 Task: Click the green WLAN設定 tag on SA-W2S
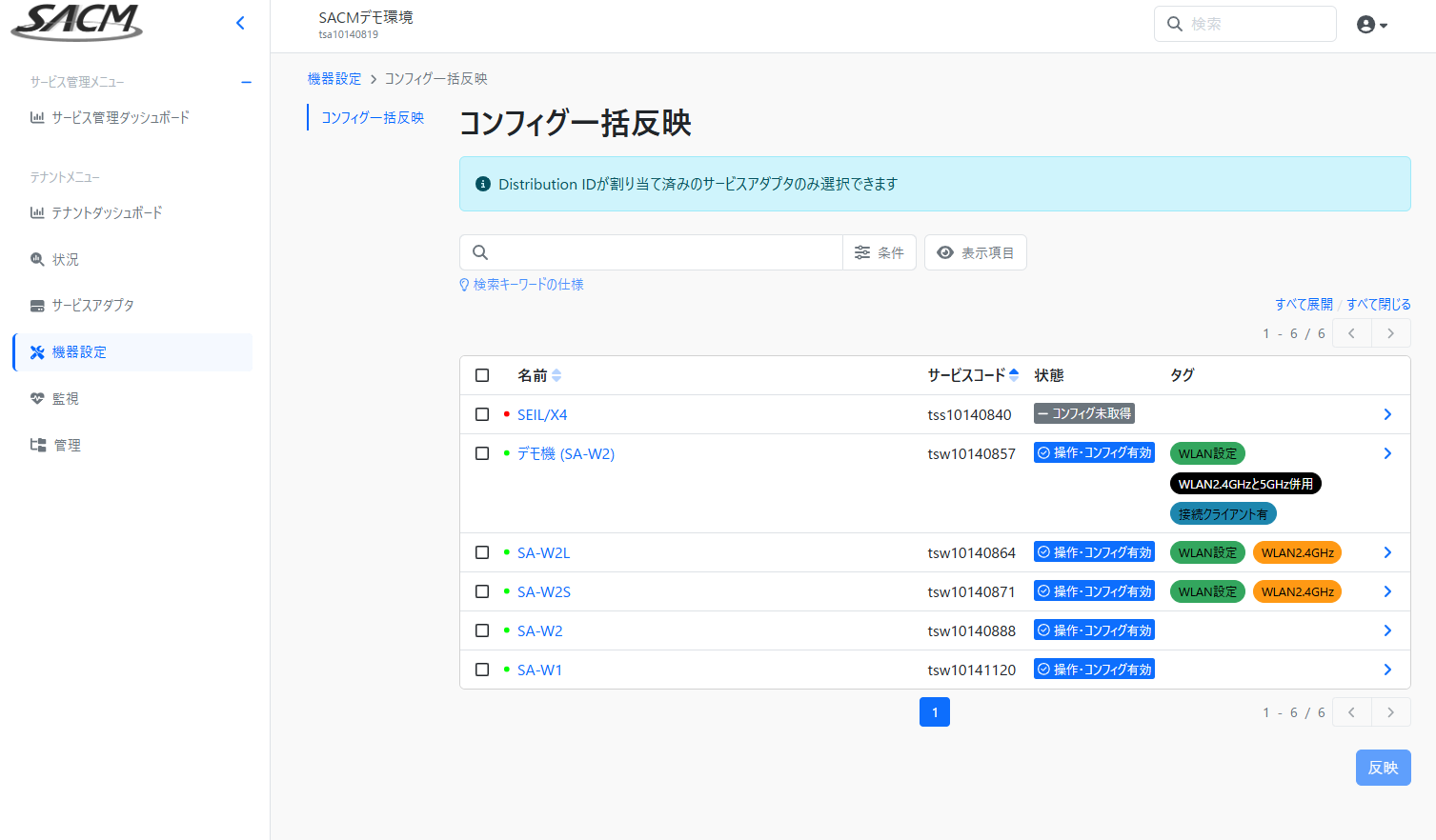1207,591
